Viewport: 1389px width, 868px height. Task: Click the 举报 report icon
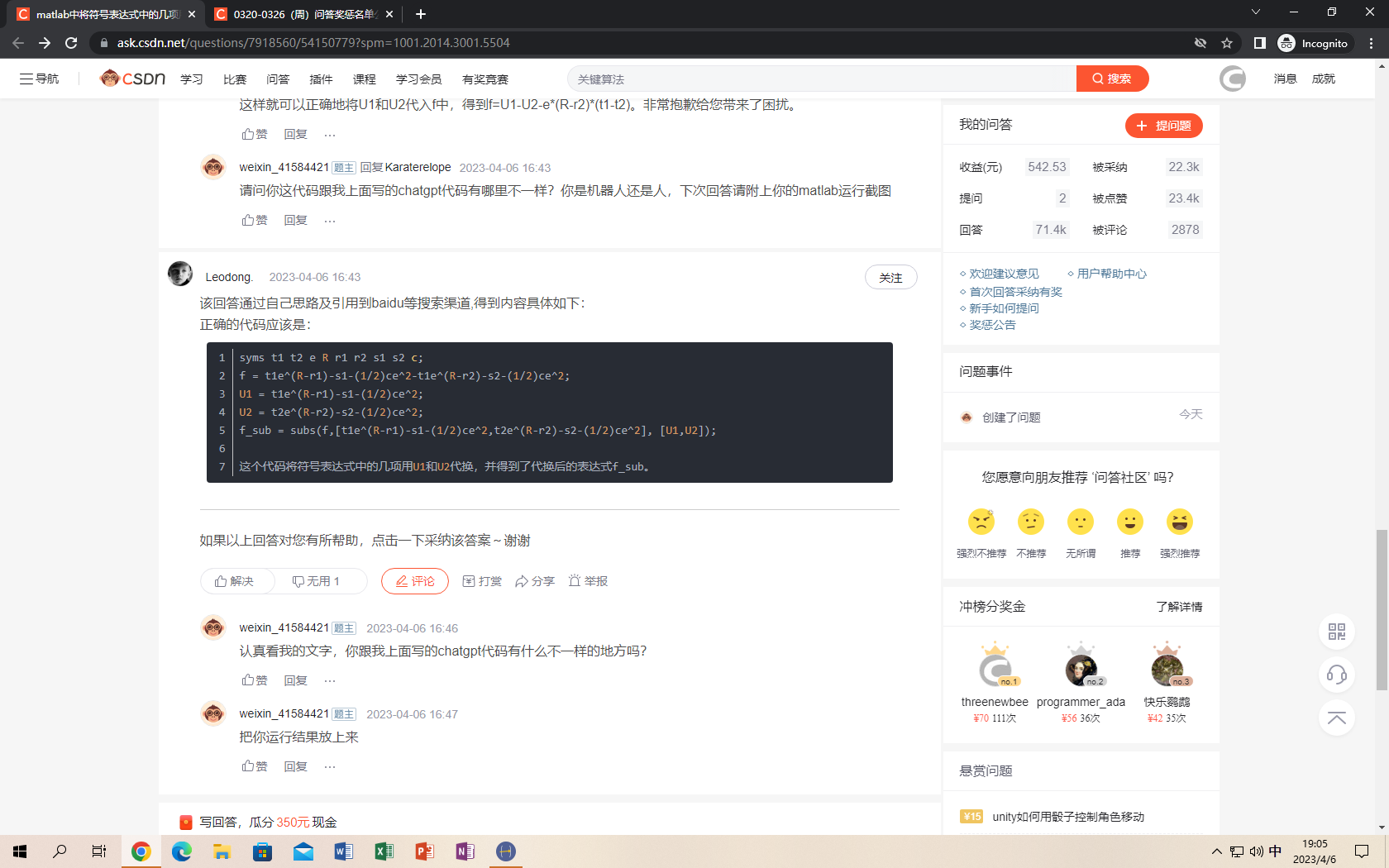(588, 581)
